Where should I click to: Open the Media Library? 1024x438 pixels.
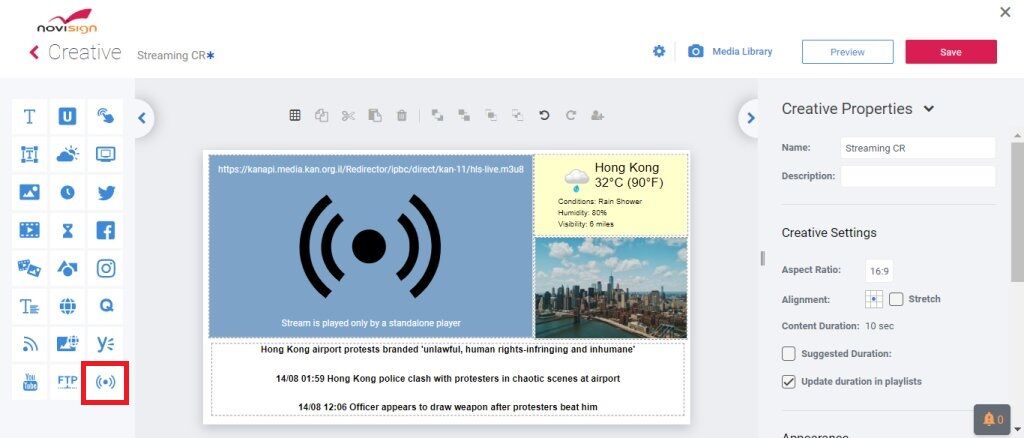[x=730, y=52]
